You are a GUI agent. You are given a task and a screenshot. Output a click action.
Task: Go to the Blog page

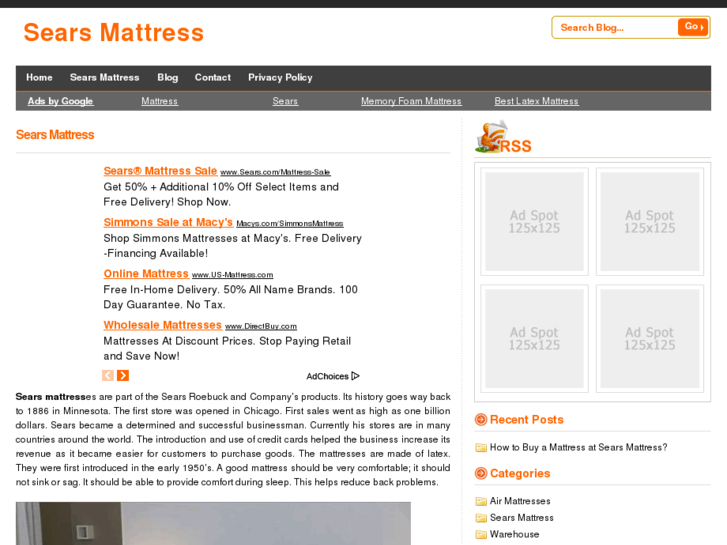[x=167, y=77]
